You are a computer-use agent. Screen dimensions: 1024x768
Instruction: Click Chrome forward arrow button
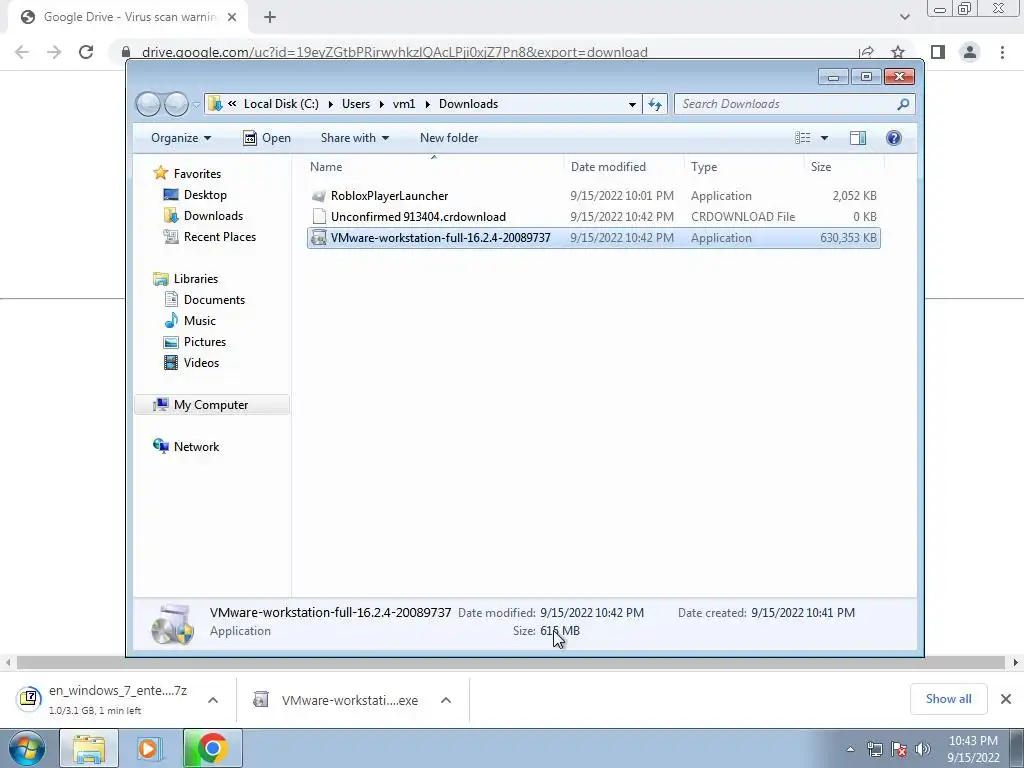[x=54, y=52]
